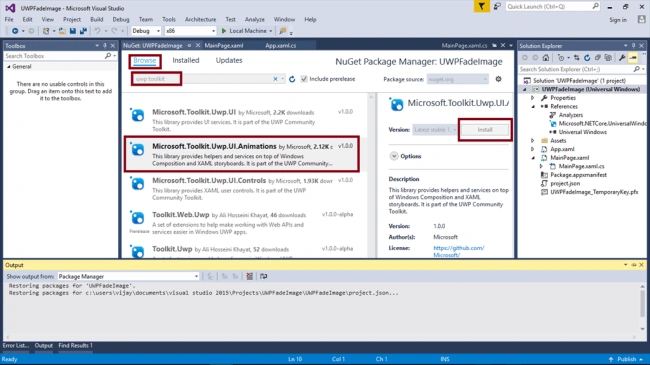Collapse the References node in Solution Explorer
This screenshot has height=365, width=650.
click(533, 107)
